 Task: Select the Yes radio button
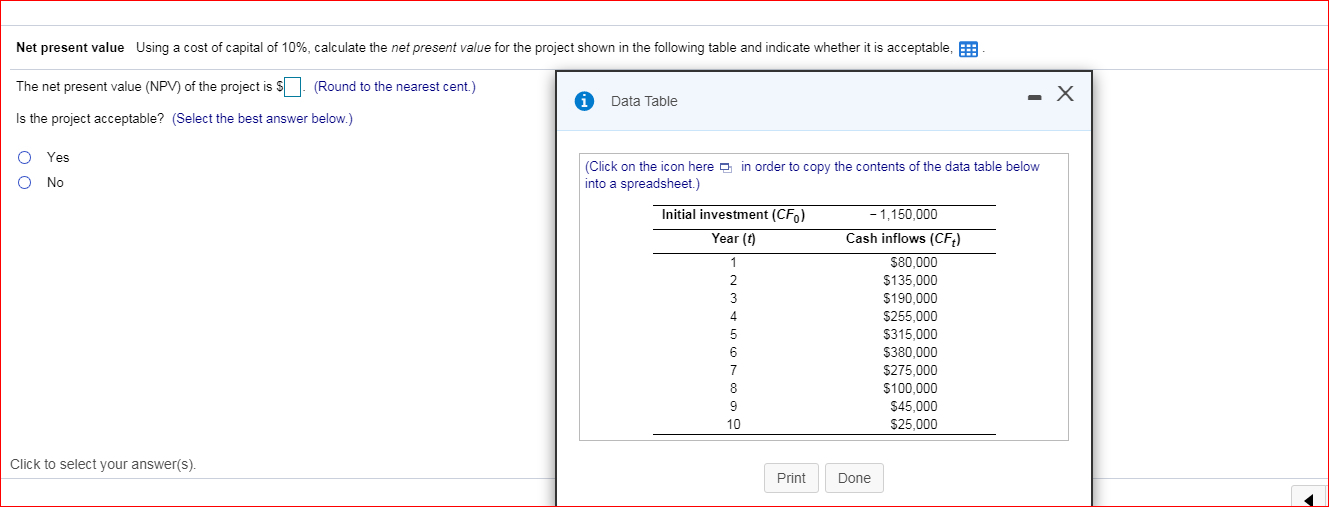(24, 157)
